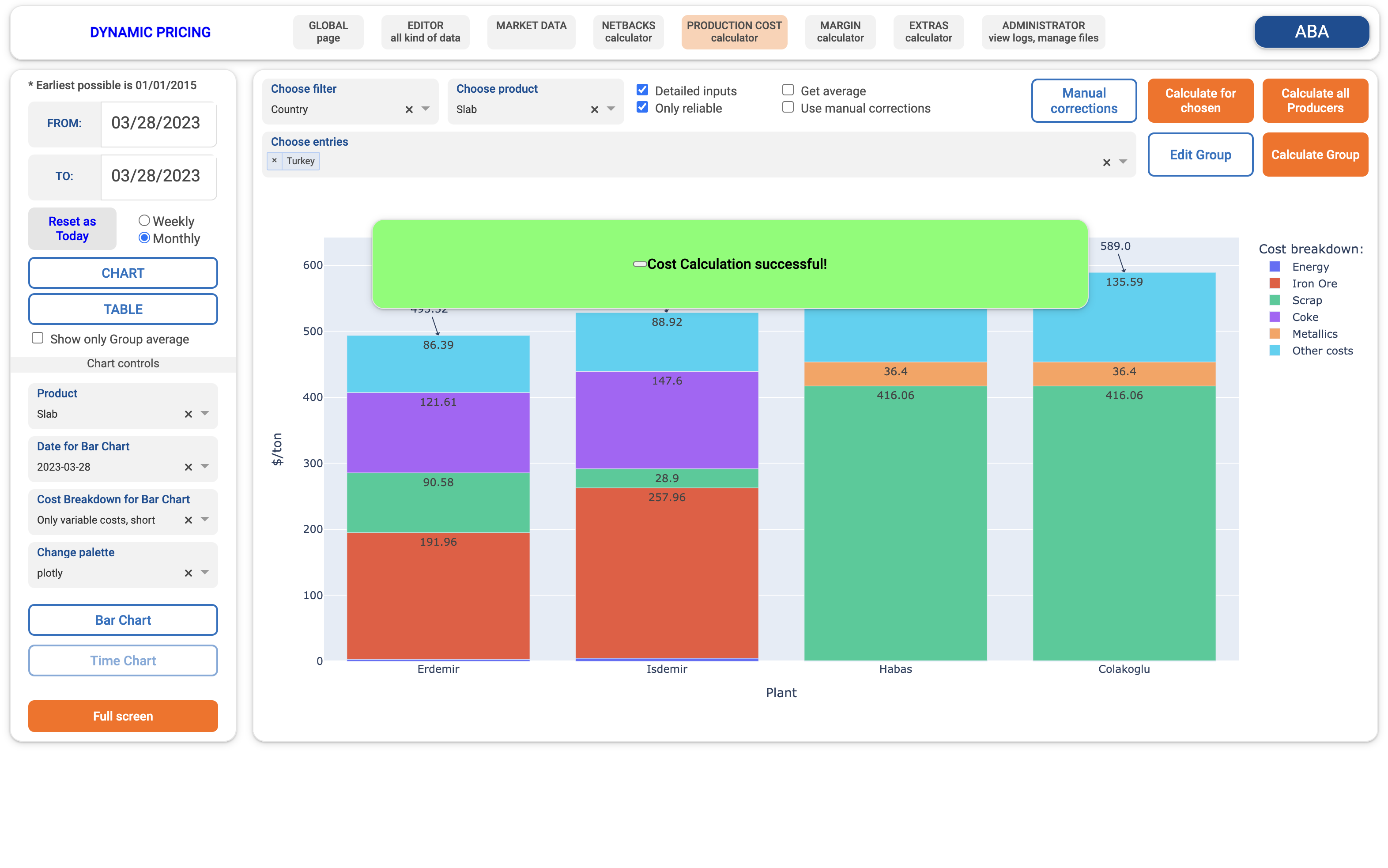Clear the Change palette plotly value
Image resolution: width=1388 pixels, height=868 pixels.
[188, 573]
